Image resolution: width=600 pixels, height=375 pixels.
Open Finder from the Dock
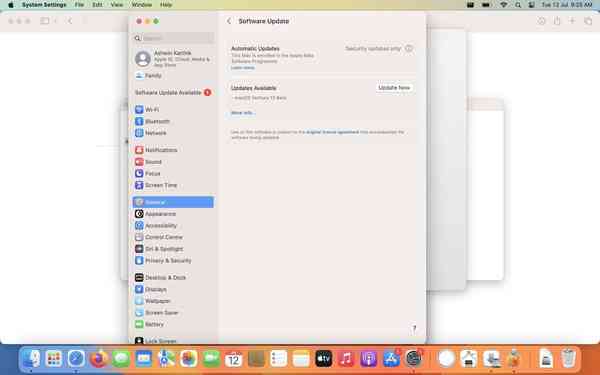point(31,359)
